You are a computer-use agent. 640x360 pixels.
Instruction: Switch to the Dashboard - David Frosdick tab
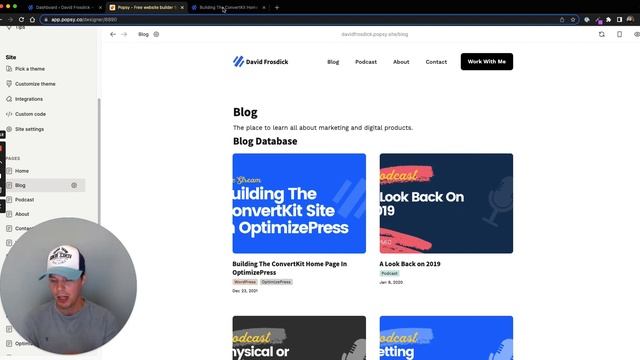(64, 7)
